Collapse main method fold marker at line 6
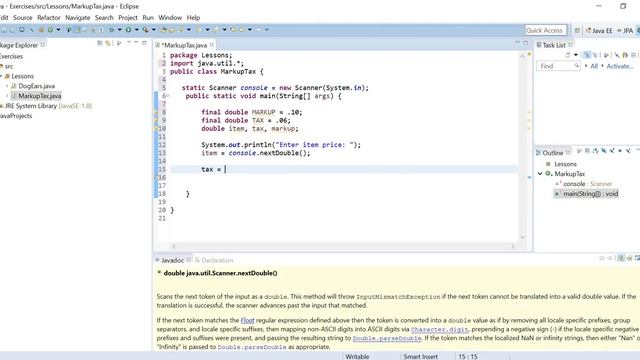Image resolution: width=640 pixels, height=360 pixels. 167,96
